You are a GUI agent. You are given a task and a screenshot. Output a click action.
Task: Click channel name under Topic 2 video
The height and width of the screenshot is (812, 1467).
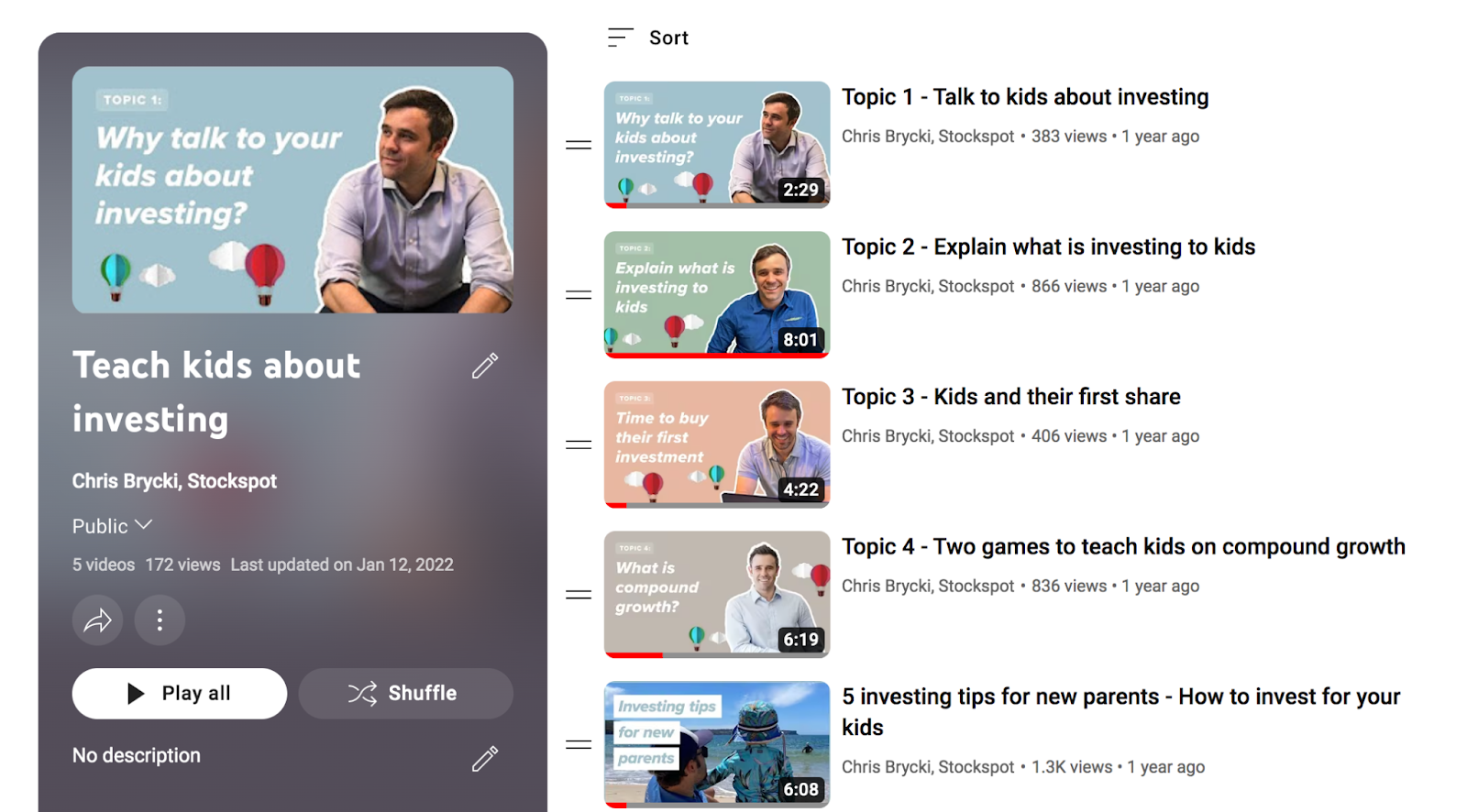click(x=928, y=287)
